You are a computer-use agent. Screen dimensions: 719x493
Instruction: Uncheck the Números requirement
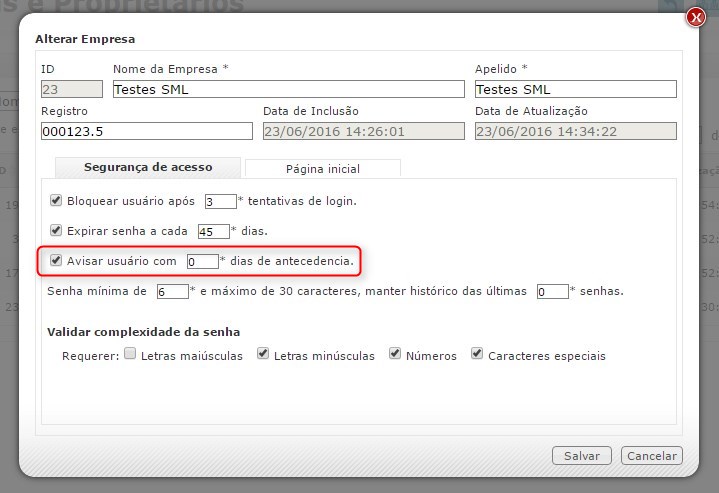(395, 355)
